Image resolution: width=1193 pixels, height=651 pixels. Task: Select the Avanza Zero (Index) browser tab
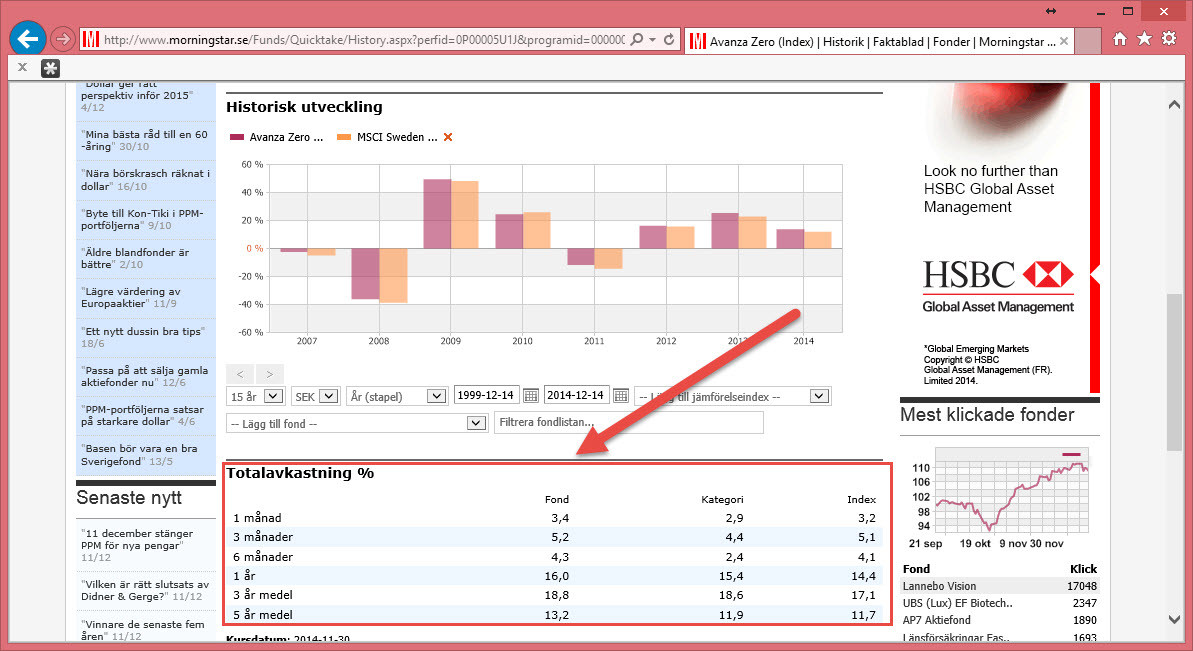875,41
